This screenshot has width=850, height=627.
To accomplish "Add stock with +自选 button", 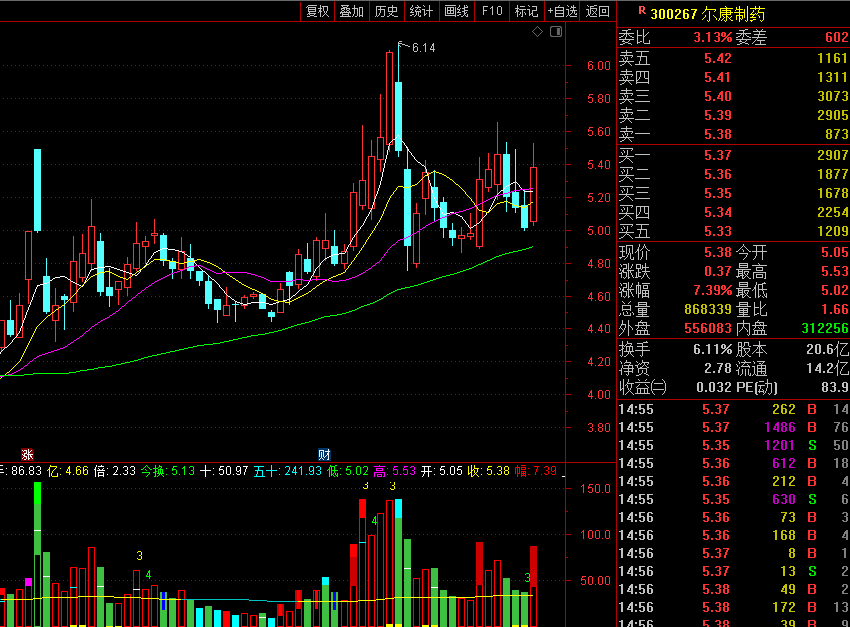I will tap(562, 11).
